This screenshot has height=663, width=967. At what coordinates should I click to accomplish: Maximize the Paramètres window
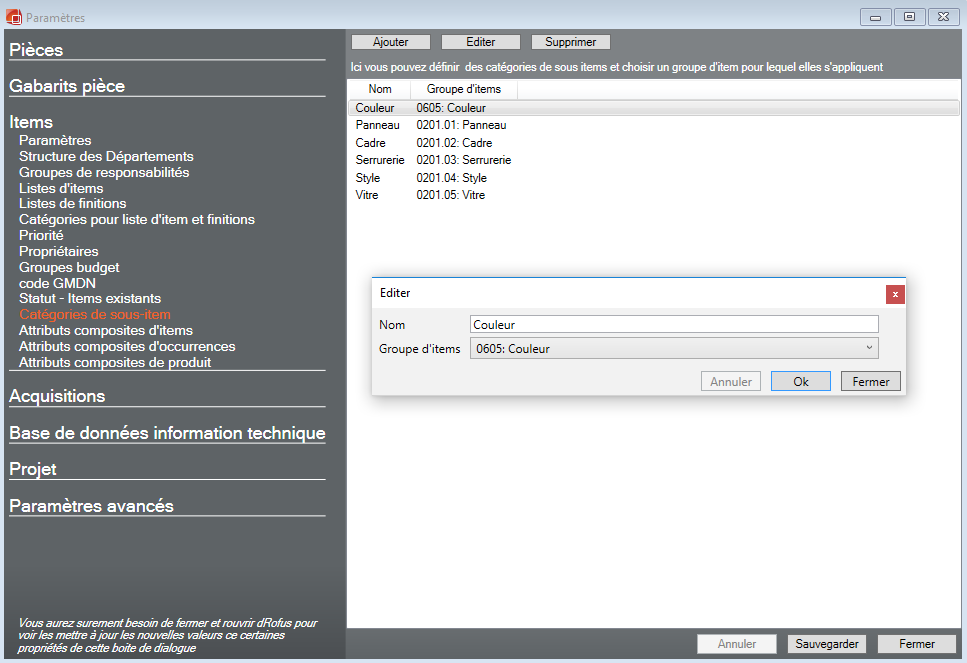[x=910, y=17]
